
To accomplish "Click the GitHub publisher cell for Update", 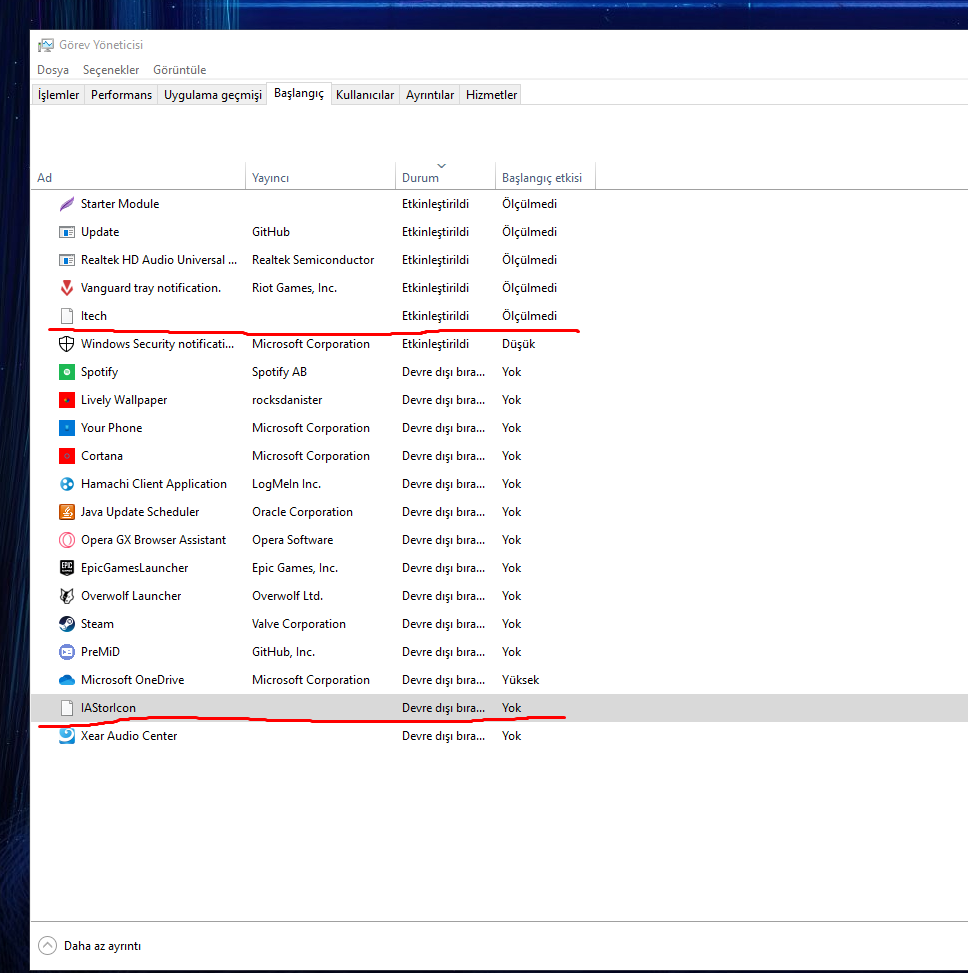I will point(271,232).
